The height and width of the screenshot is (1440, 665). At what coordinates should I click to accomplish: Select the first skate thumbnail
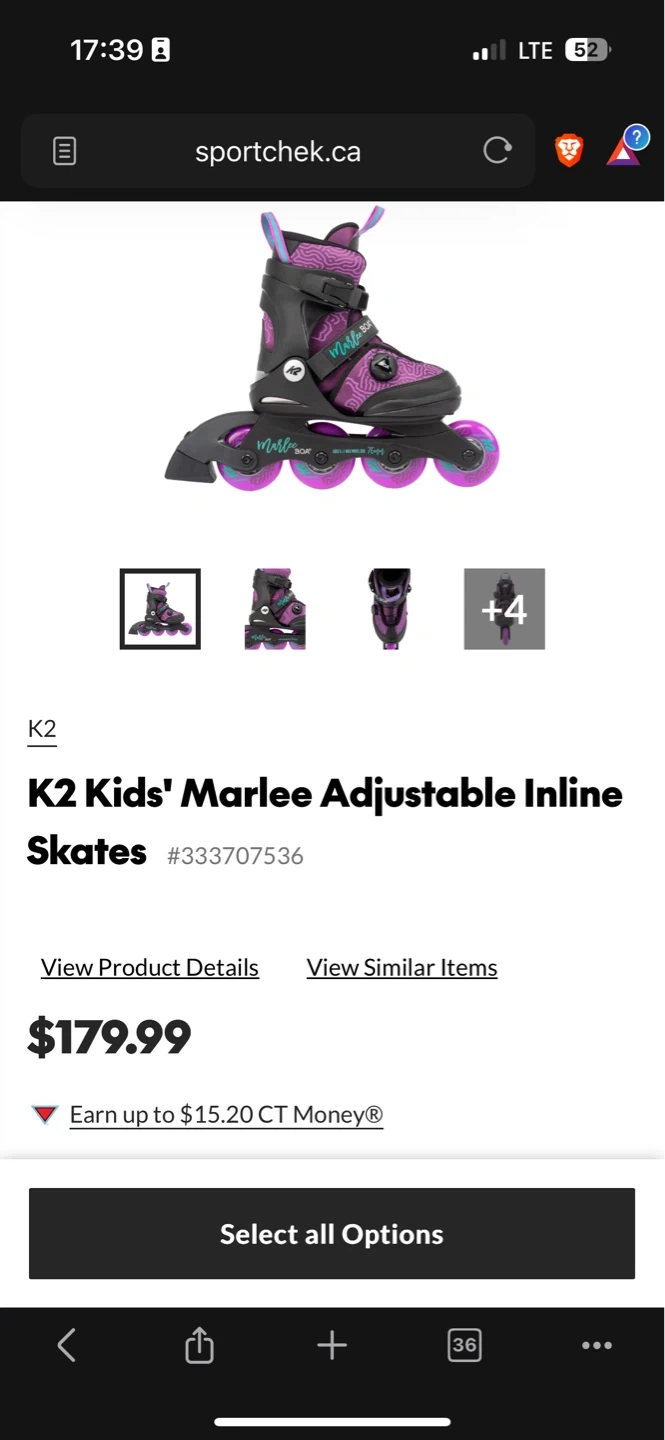[160, 609]
